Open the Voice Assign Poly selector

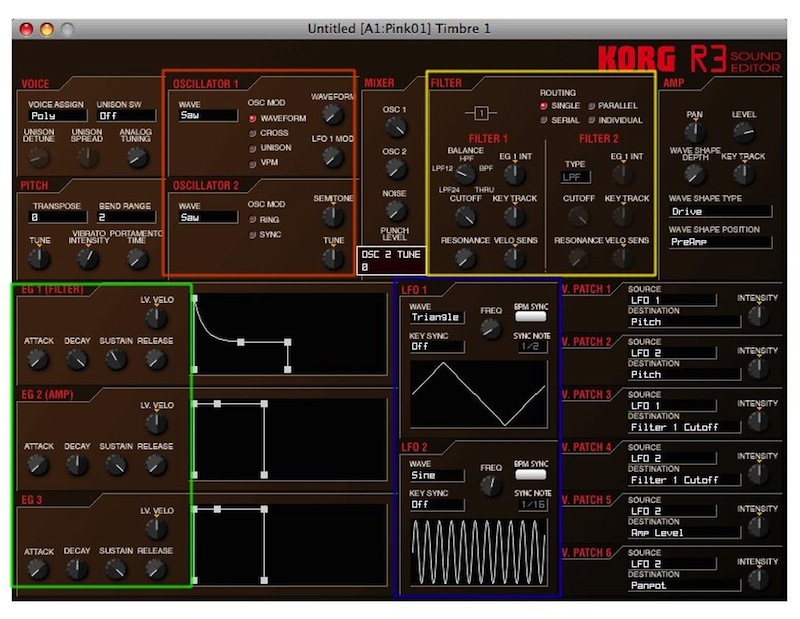(57, 116)
